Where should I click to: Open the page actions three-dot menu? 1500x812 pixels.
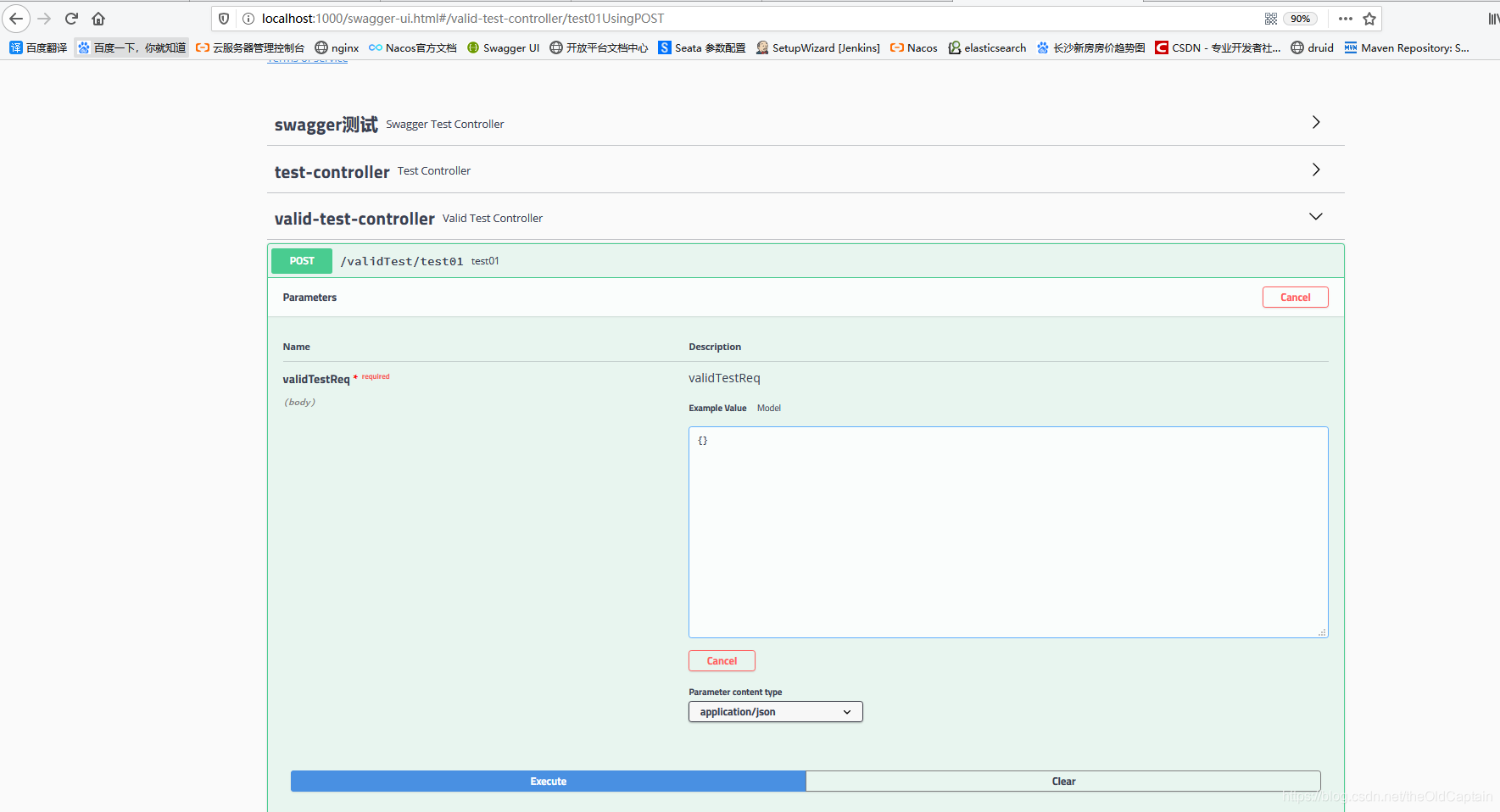point(1346,19)
